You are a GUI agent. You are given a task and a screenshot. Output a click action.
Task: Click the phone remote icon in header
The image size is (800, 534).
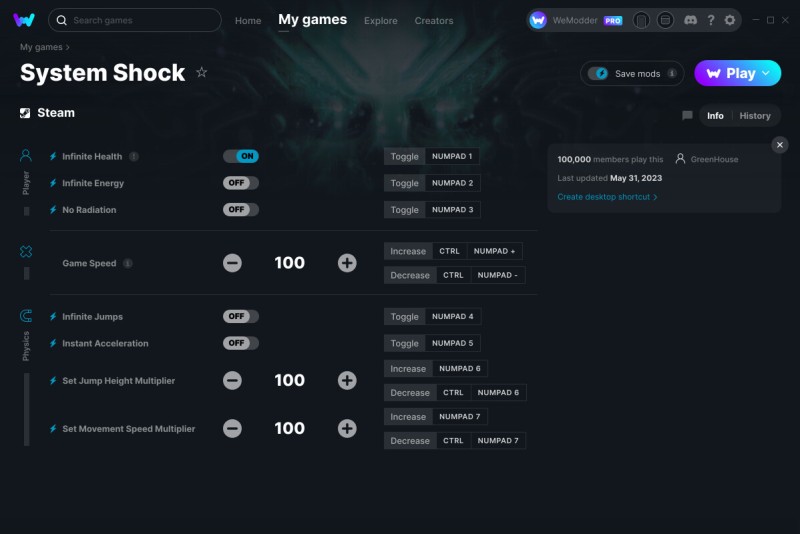641,20
